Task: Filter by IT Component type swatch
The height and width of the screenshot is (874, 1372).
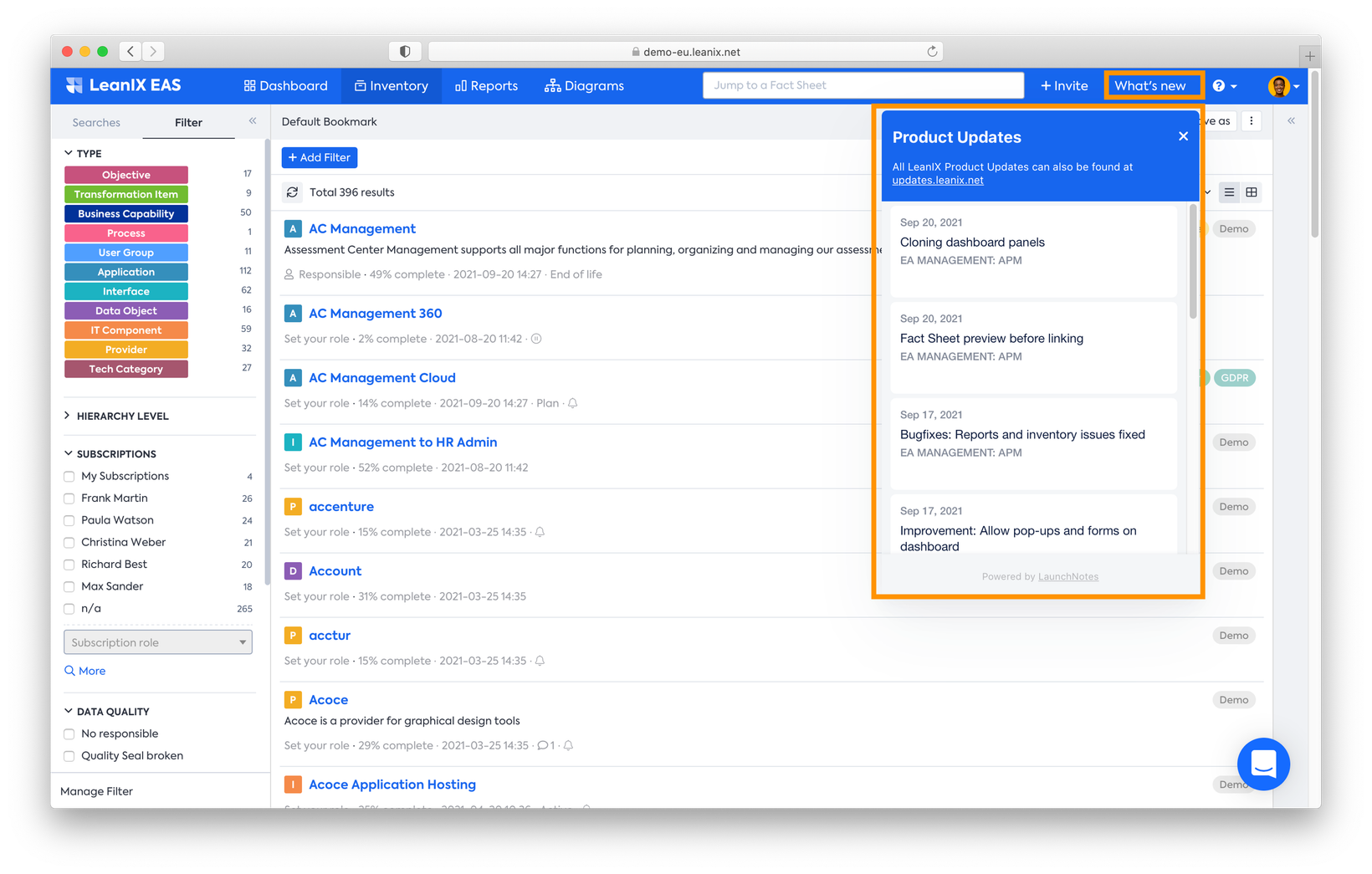Action: point(126,330)
